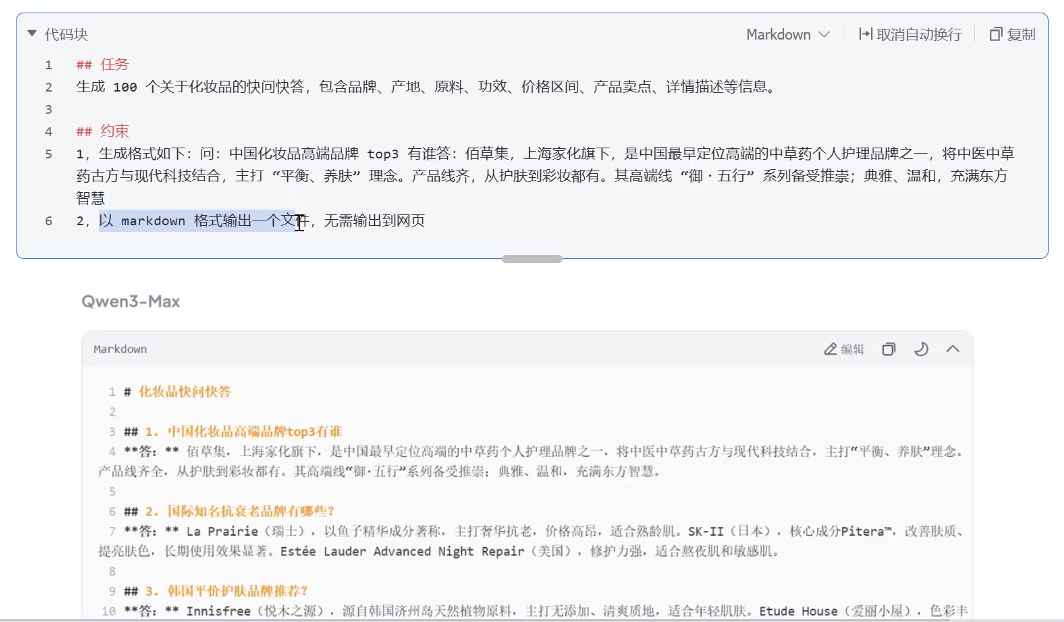
Task: Click the 编辑 edit button in the Qwen3-Max output
Action: [x=844, y=349]
